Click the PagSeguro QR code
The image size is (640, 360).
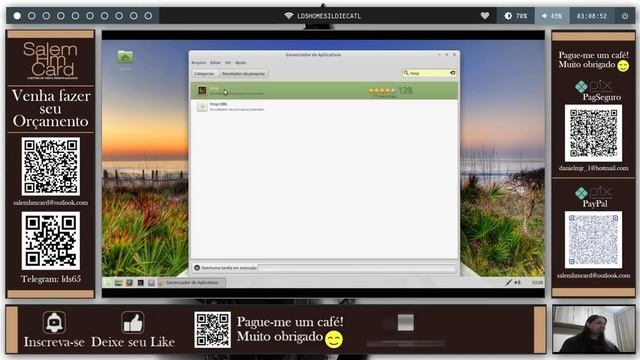tap(593, 133)
